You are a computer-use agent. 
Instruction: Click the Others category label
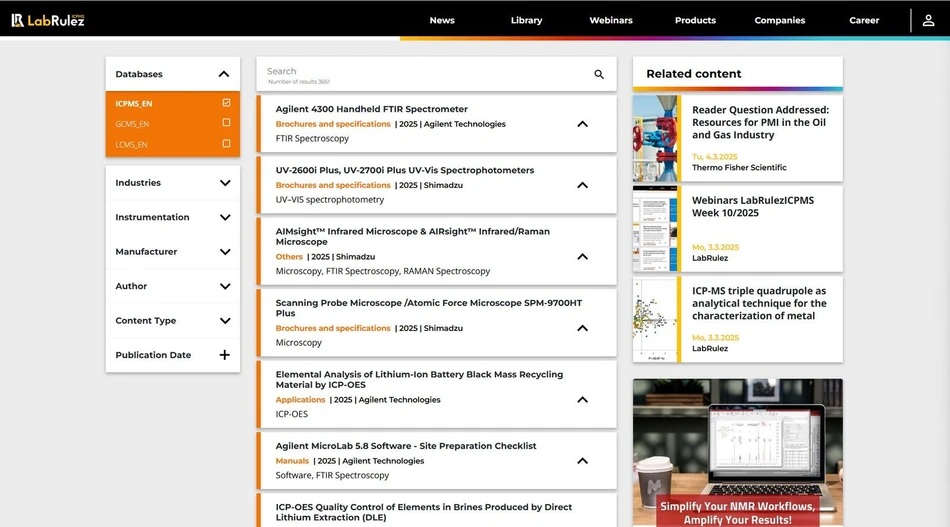(x=289, y=257)
